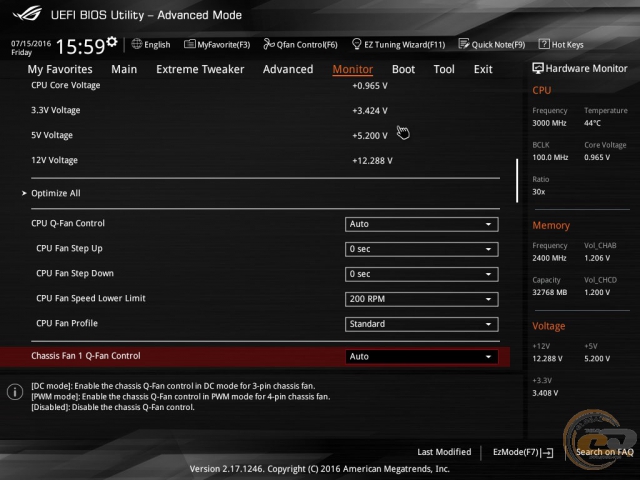The image size is (640, 480).
Task: Click the 3000 MHz CPU frequency value
Action: click(x=549, y=123)
